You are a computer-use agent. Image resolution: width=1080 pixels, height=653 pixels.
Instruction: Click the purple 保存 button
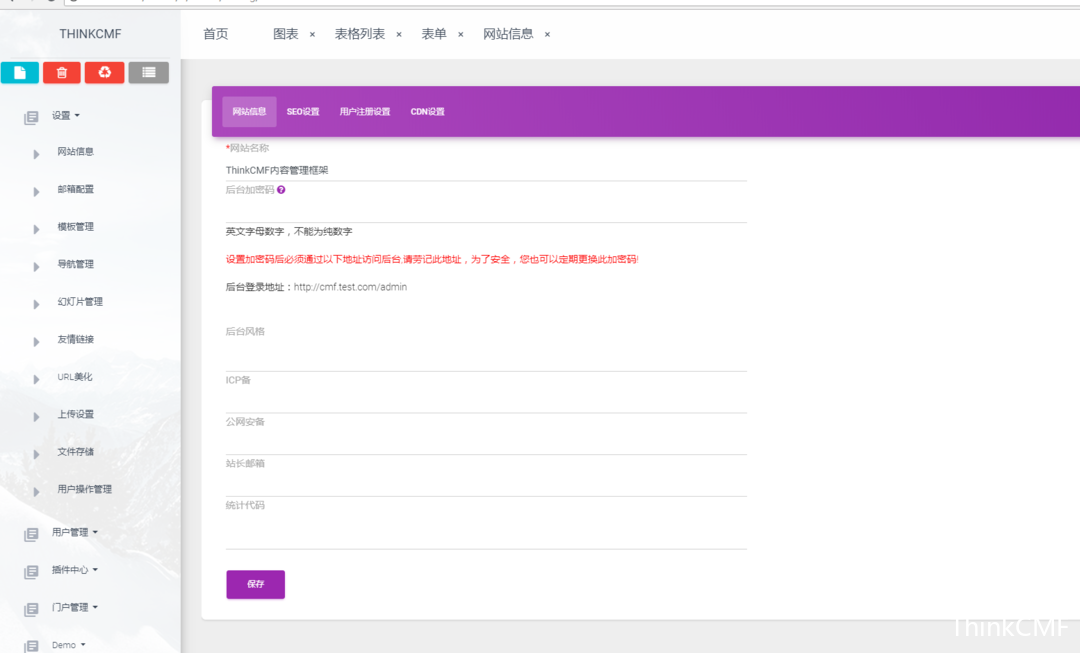coord(256,584)
